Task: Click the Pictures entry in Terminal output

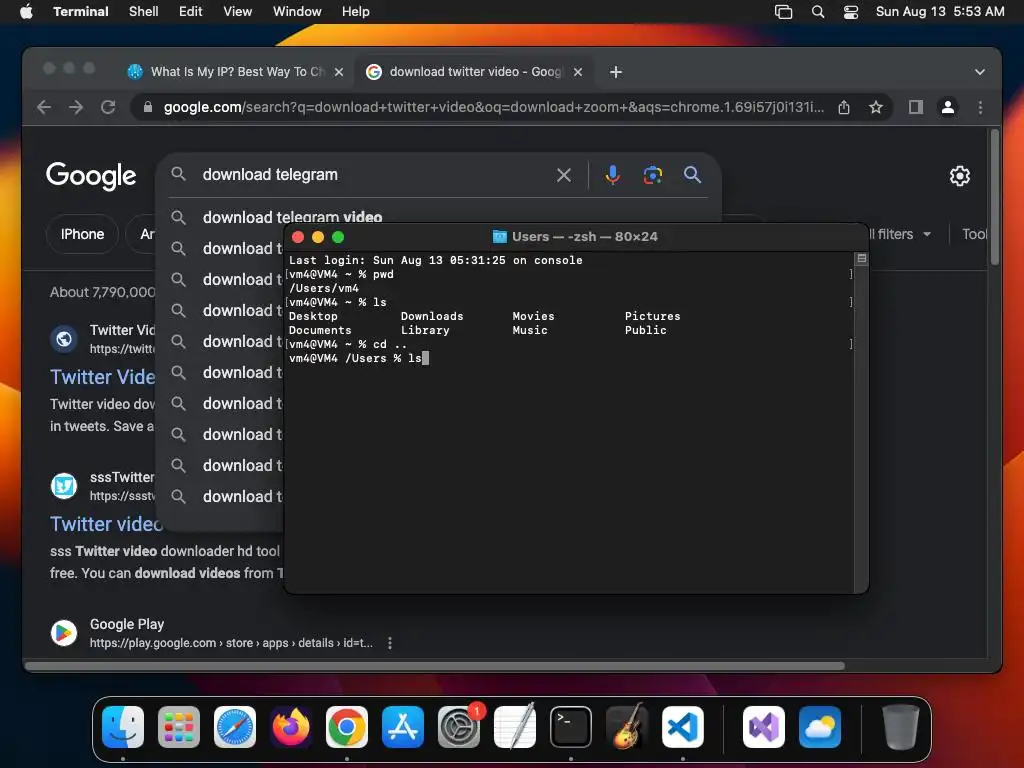Action: click(652, 316)
